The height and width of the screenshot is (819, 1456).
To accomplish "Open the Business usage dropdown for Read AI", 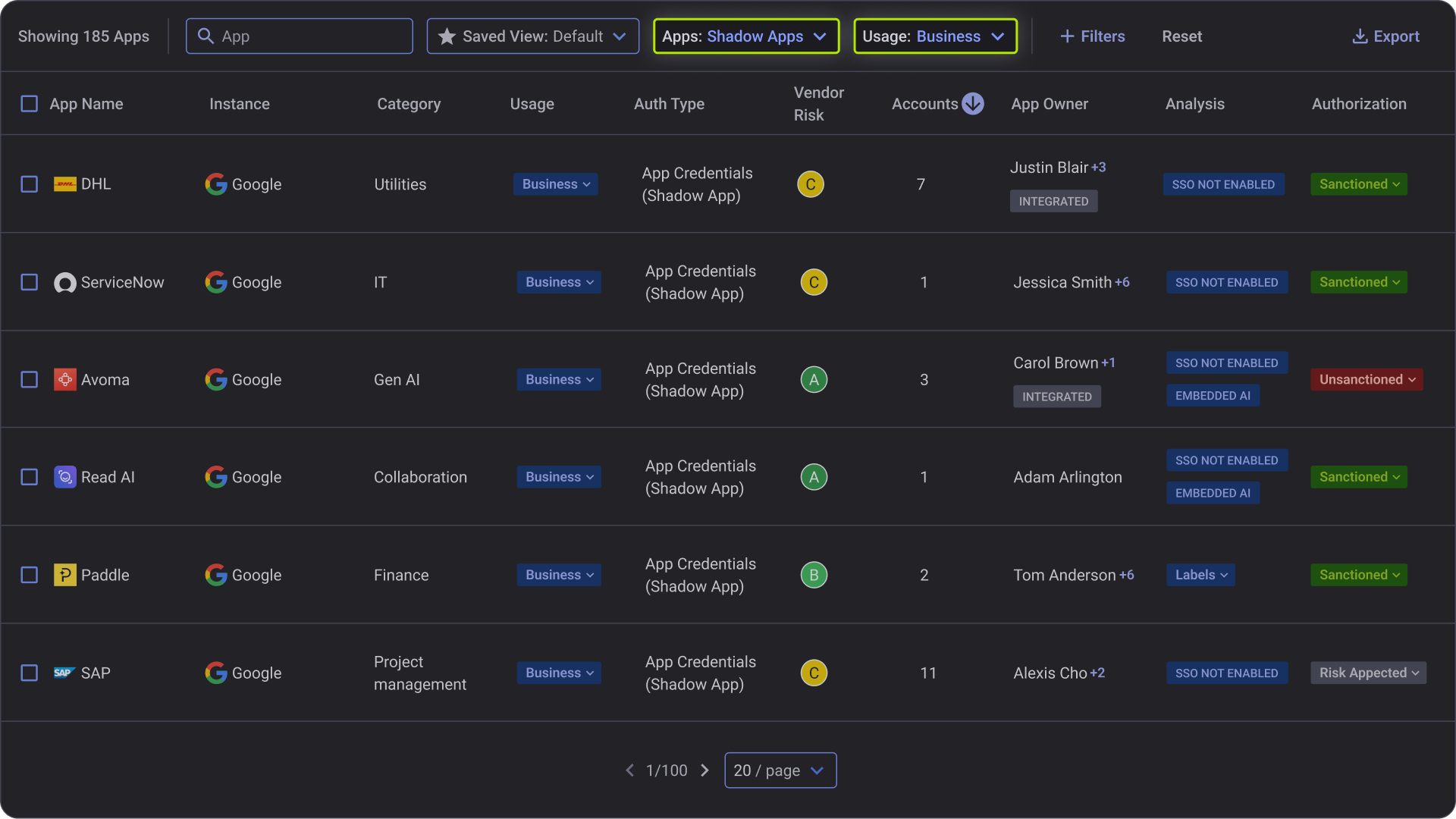I will point(559,477).
